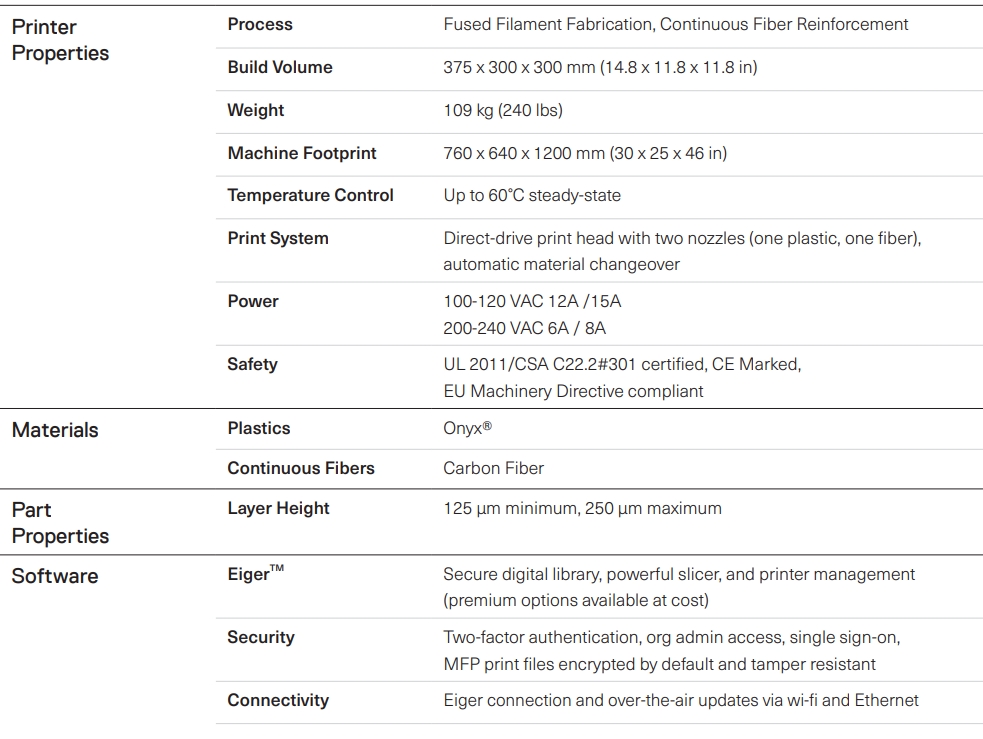The image size is (983, 739).
Task: Click the Security row label
Action: click(x=261, y=637)
